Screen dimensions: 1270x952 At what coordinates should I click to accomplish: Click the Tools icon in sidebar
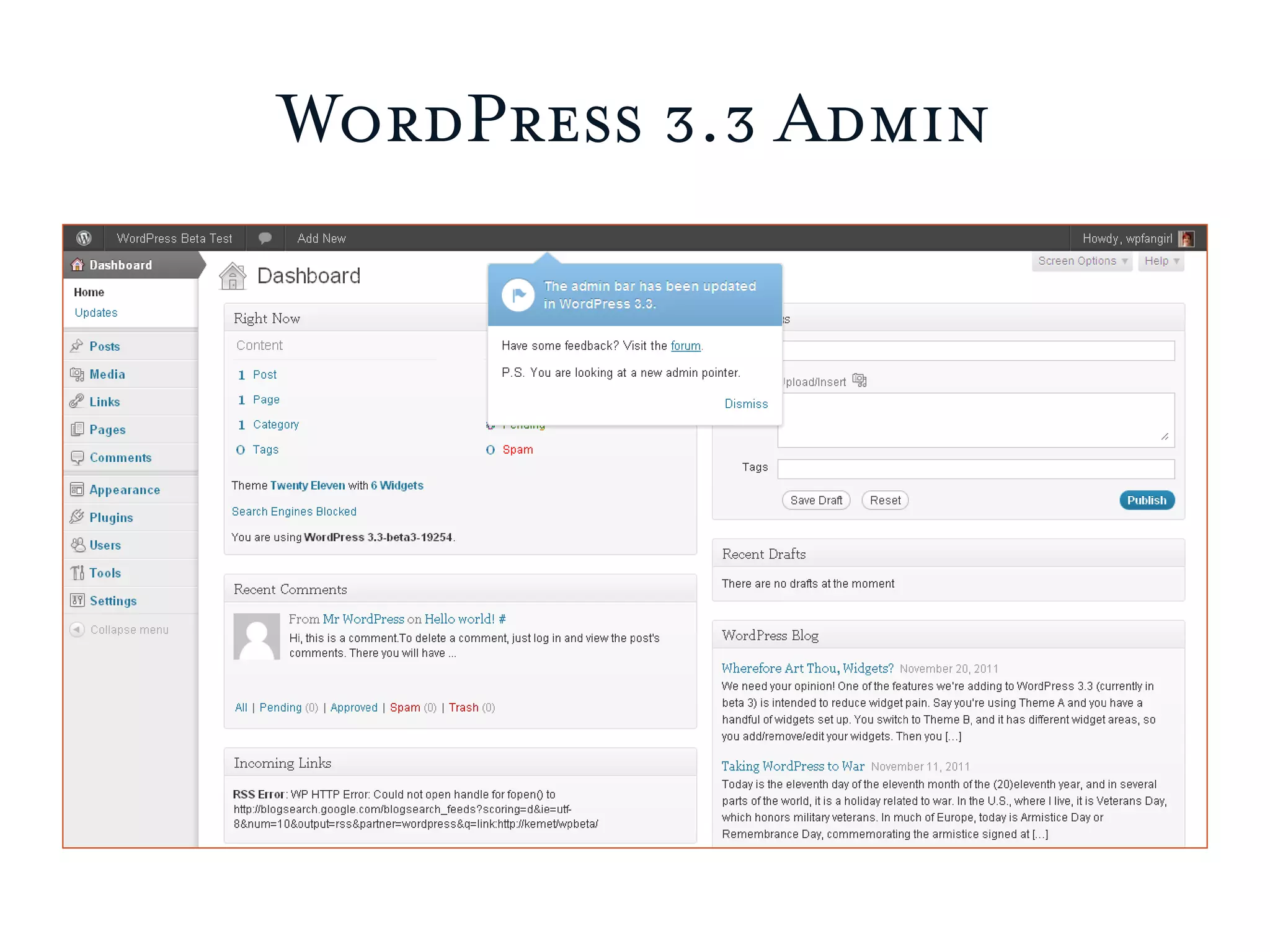[x=77, y=573]
